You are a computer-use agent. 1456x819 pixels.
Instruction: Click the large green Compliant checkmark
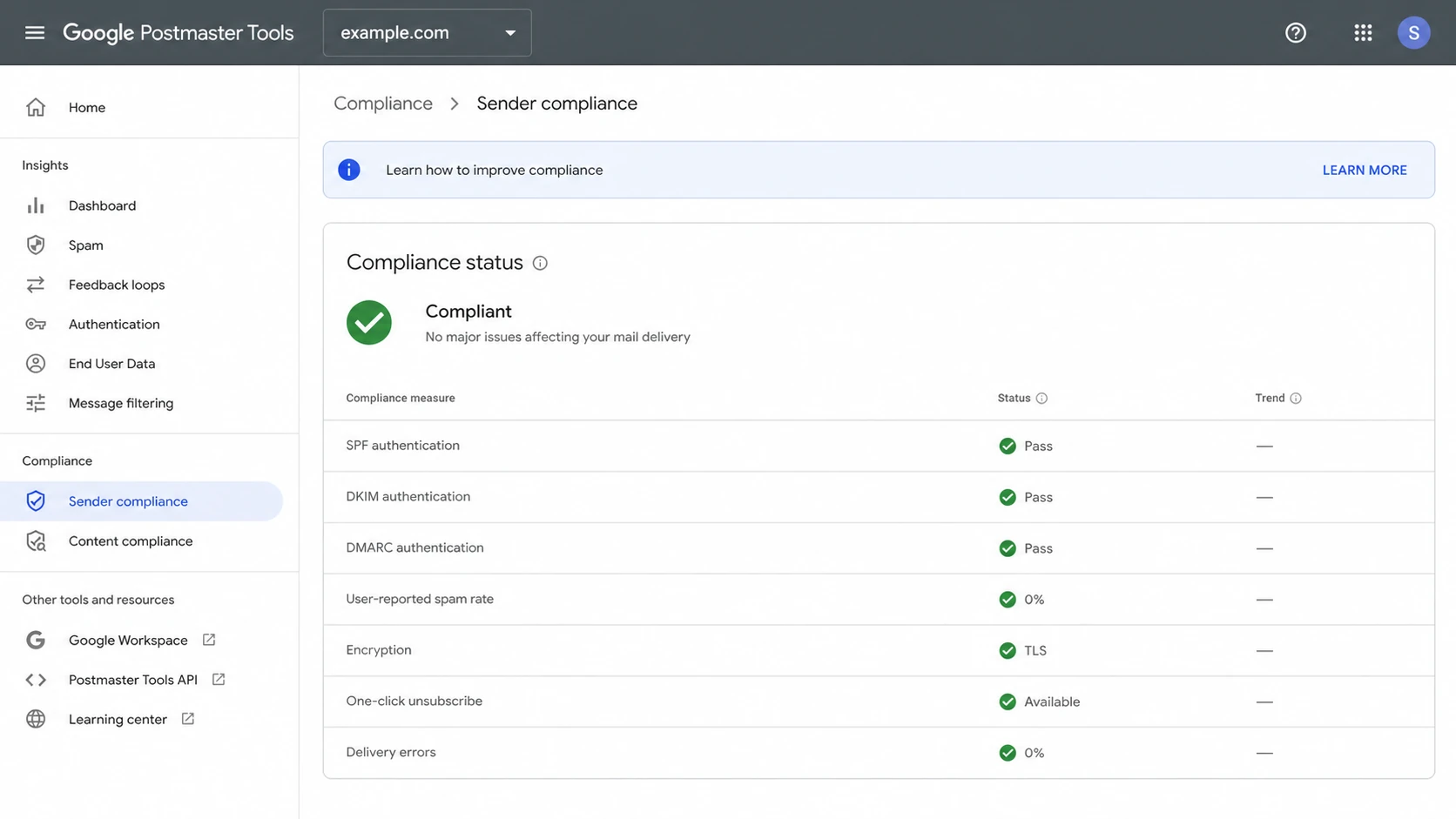coord(369,323)
